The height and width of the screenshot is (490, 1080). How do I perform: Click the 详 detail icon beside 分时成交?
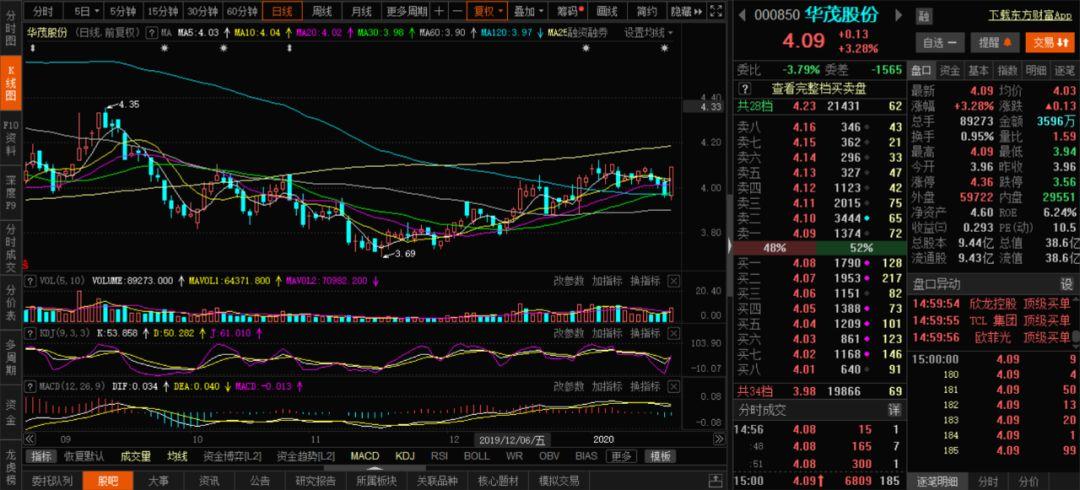[894, 410]
